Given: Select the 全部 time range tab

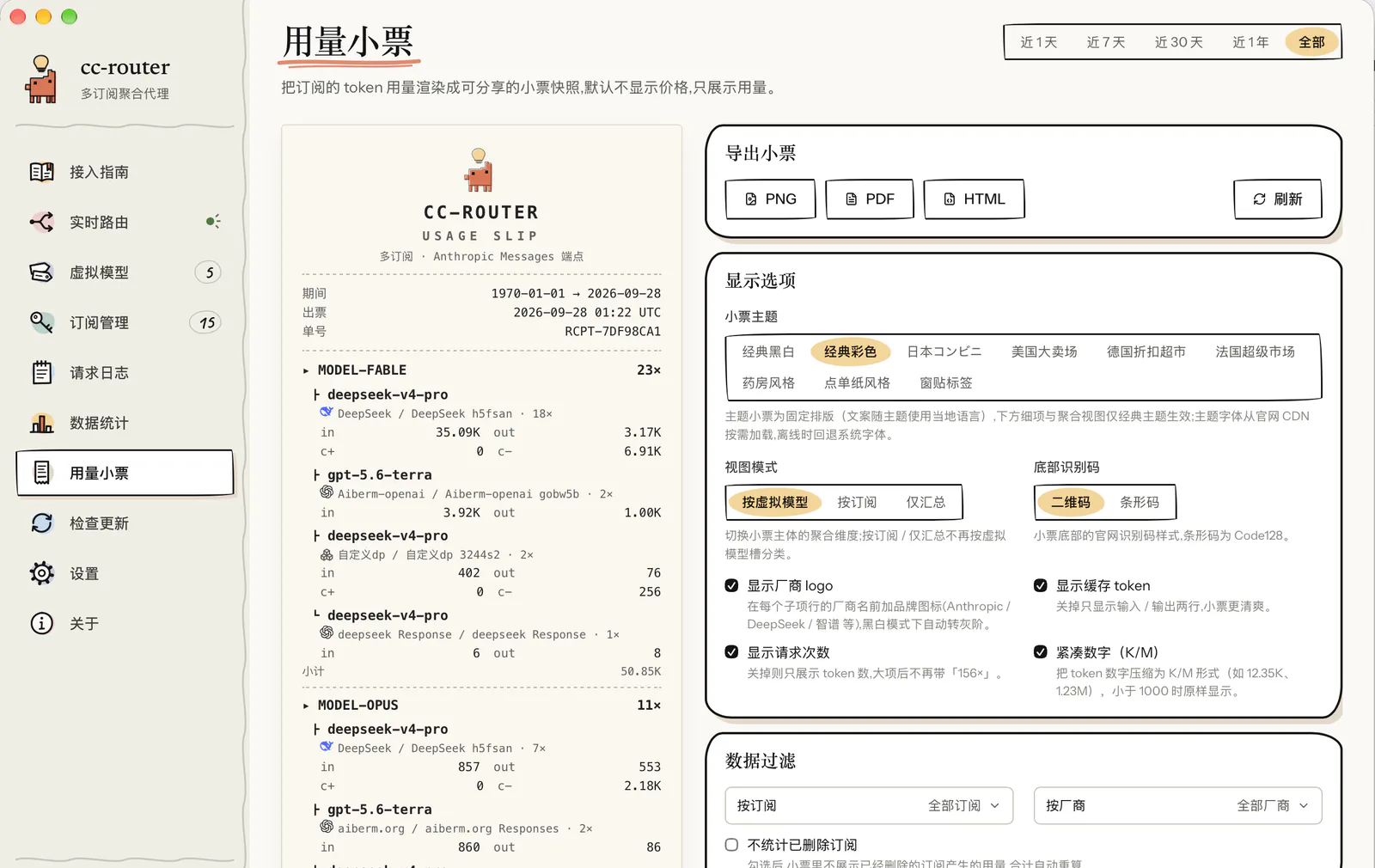Looking at the screenshot, I should [1311, 42].
